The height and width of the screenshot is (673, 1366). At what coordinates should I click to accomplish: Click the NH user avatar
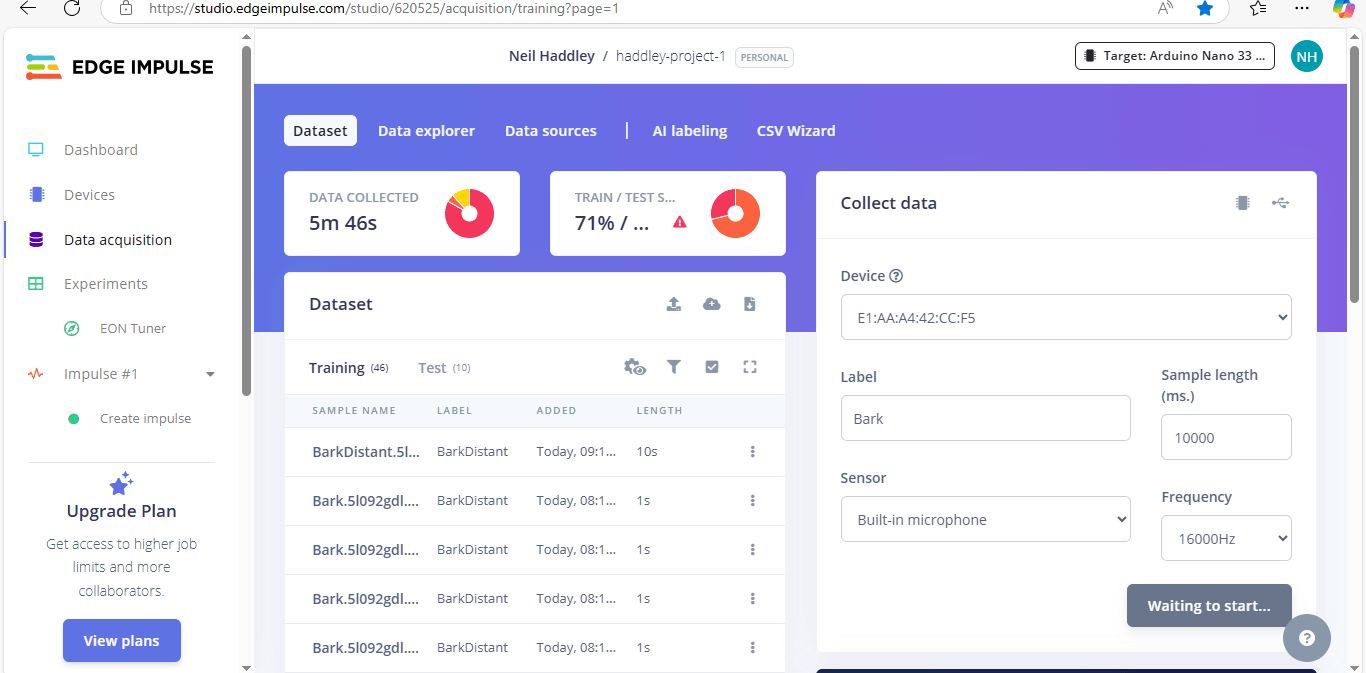coord(1307,56)
